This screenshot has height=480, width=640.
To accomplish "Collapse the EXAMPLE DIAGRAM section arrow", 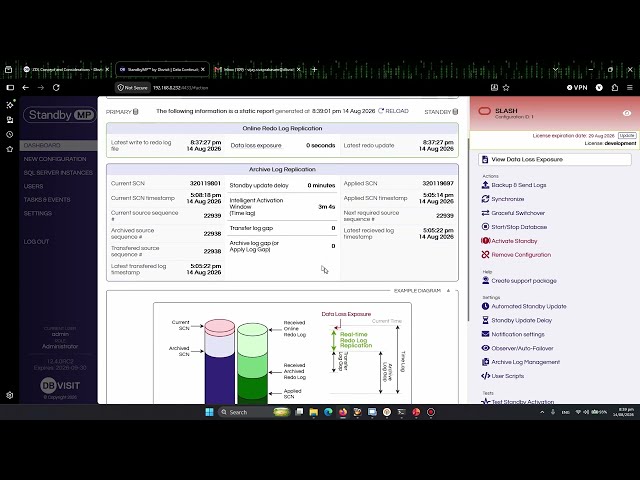I will pos(448,291).
